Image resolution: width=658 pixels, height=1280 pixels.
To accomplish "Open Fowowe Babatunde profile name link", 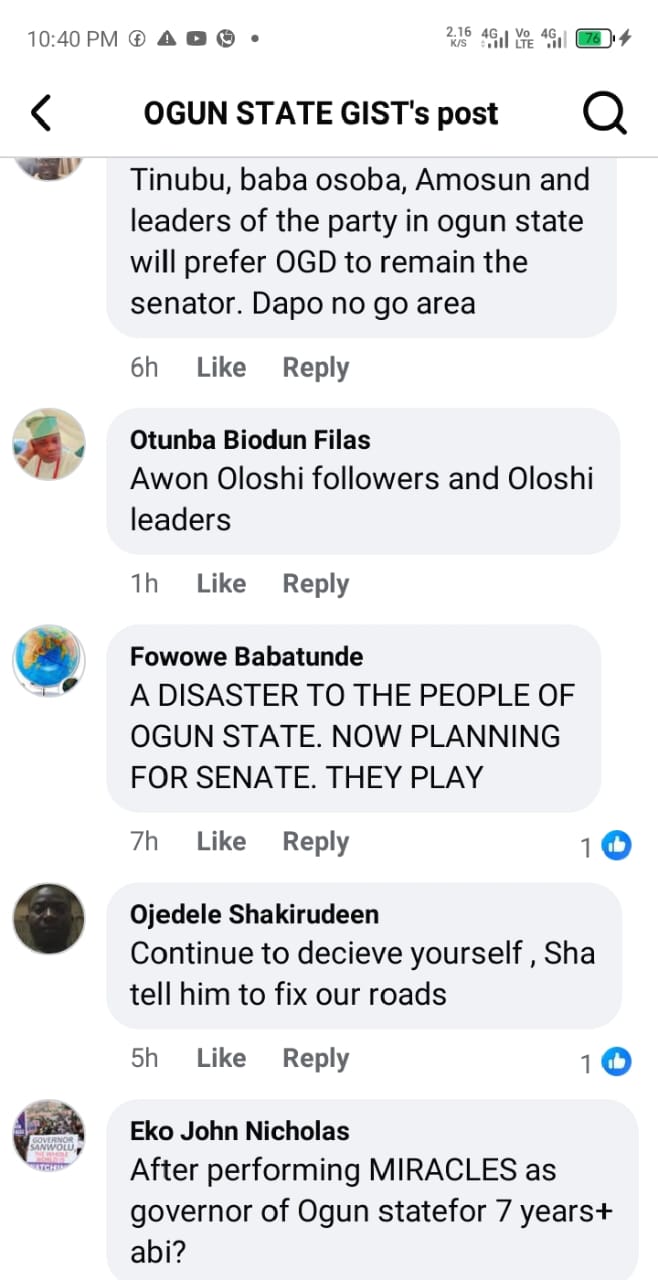I will (x=247, y=657).
